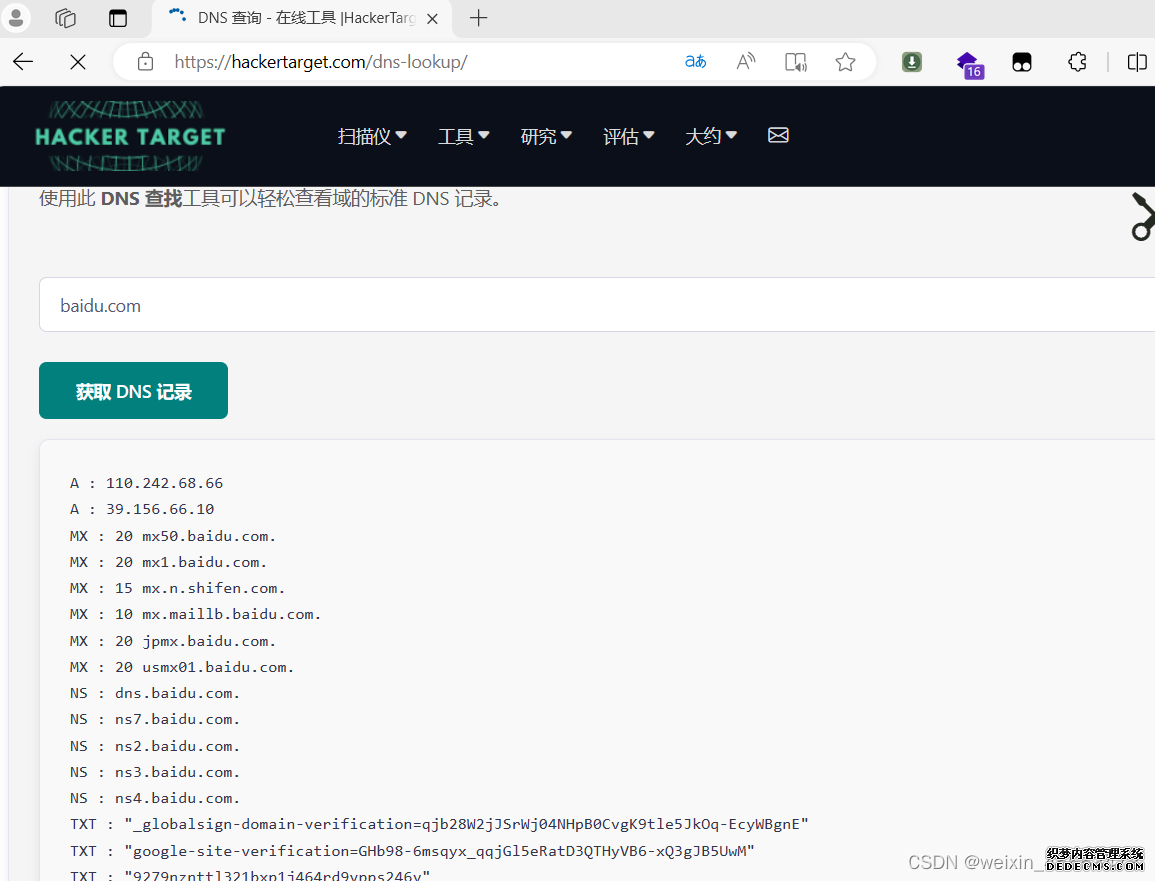Viewport: 1155px width, 881px height.
Task: Open the immersive reader icon
Action: (x=795, y=62)
